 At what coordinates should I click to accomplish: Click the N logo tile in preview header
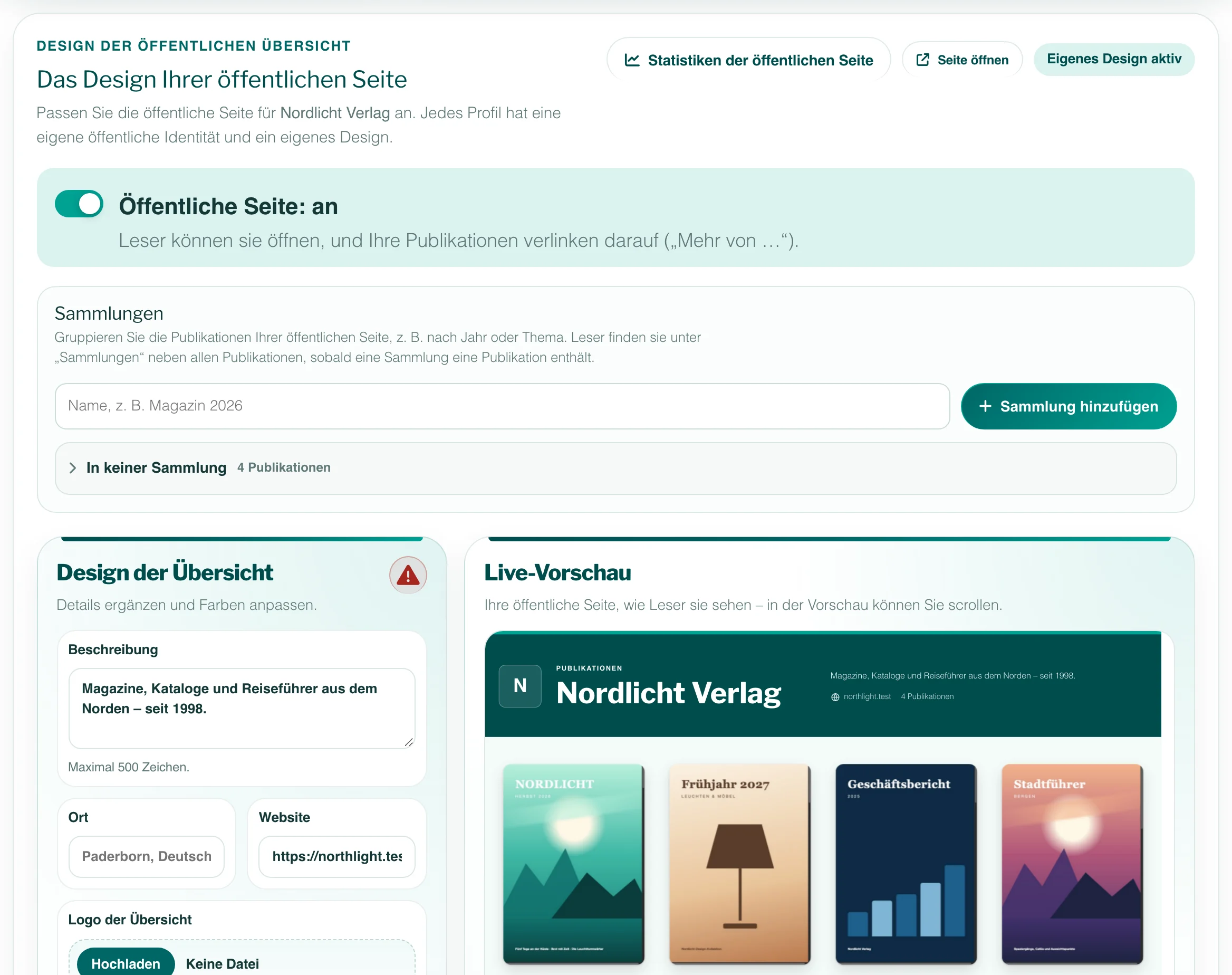[x=520, y=685]
